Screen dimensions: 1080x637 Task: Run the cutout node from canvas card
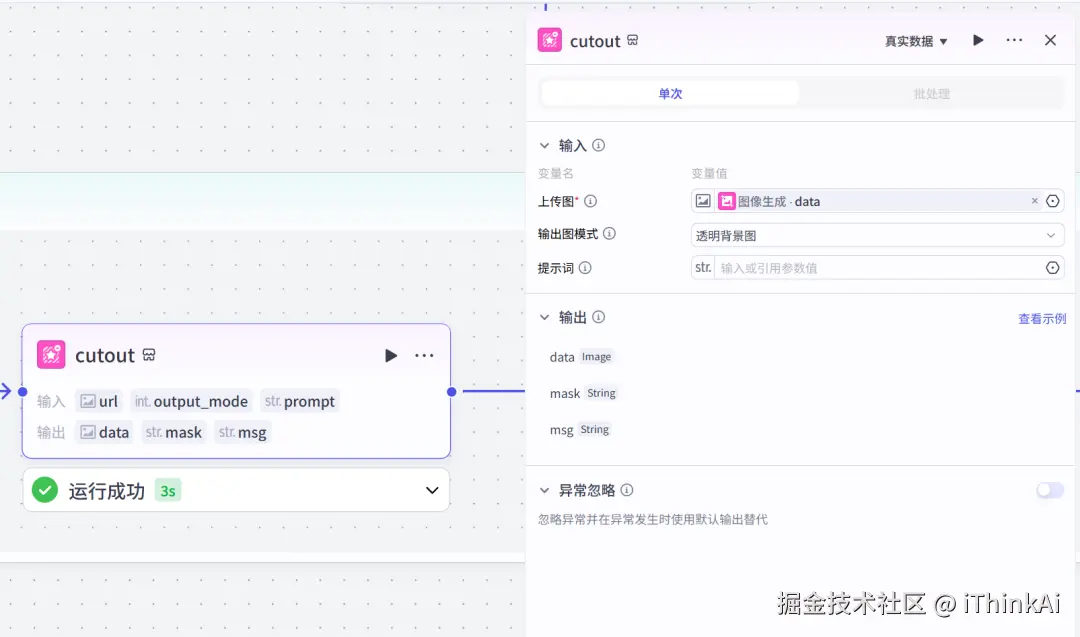click(x=391, y=355)
